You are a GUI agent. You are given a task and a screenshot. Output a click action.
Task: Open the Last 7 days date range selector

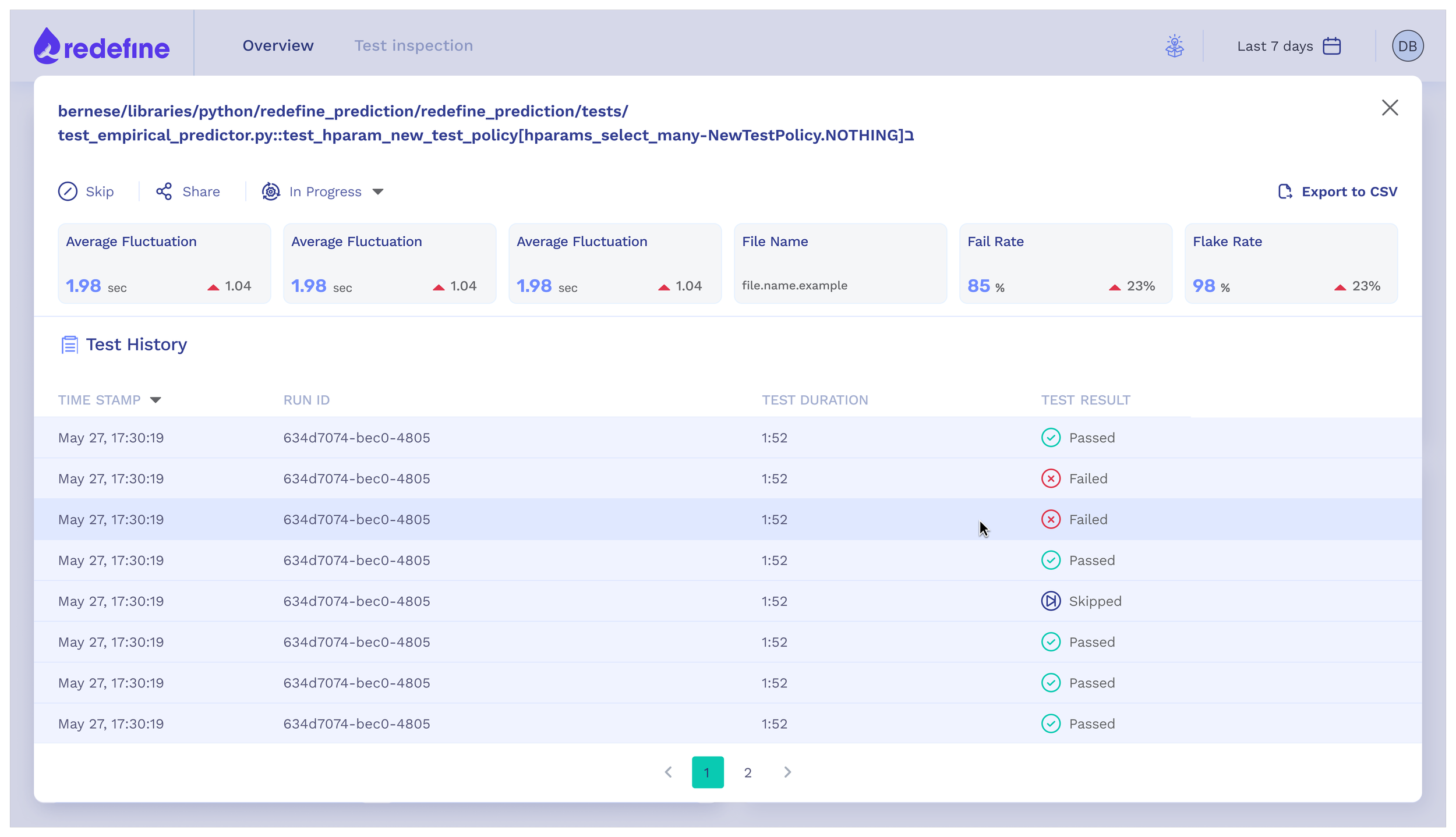[1275, 46]
